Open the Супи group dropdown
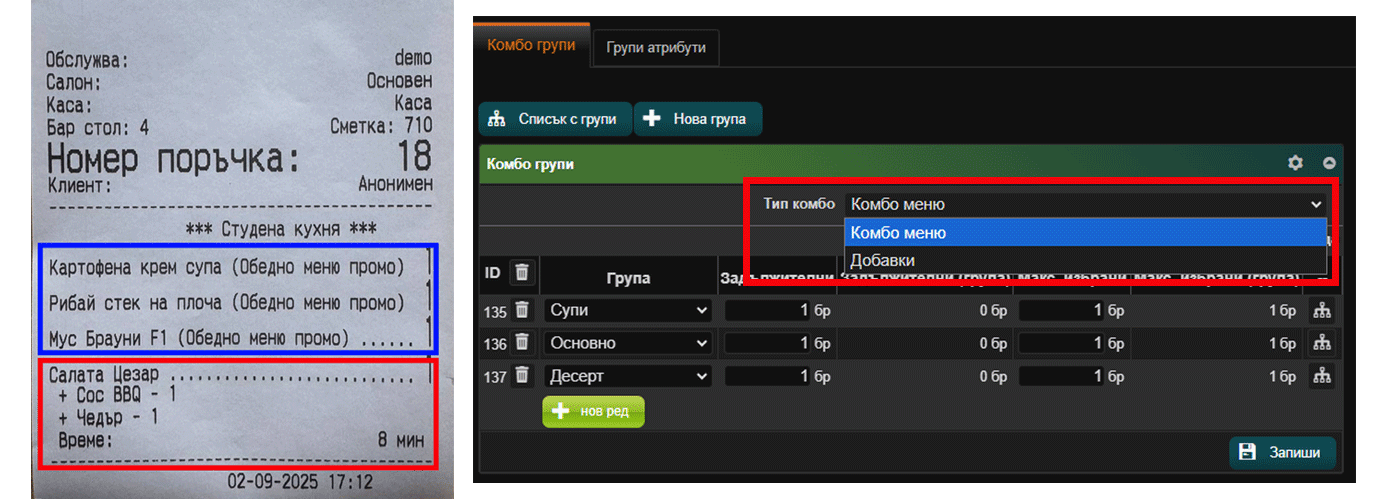The height and width of the screenshot is (499, 1380). pos(628,311)
